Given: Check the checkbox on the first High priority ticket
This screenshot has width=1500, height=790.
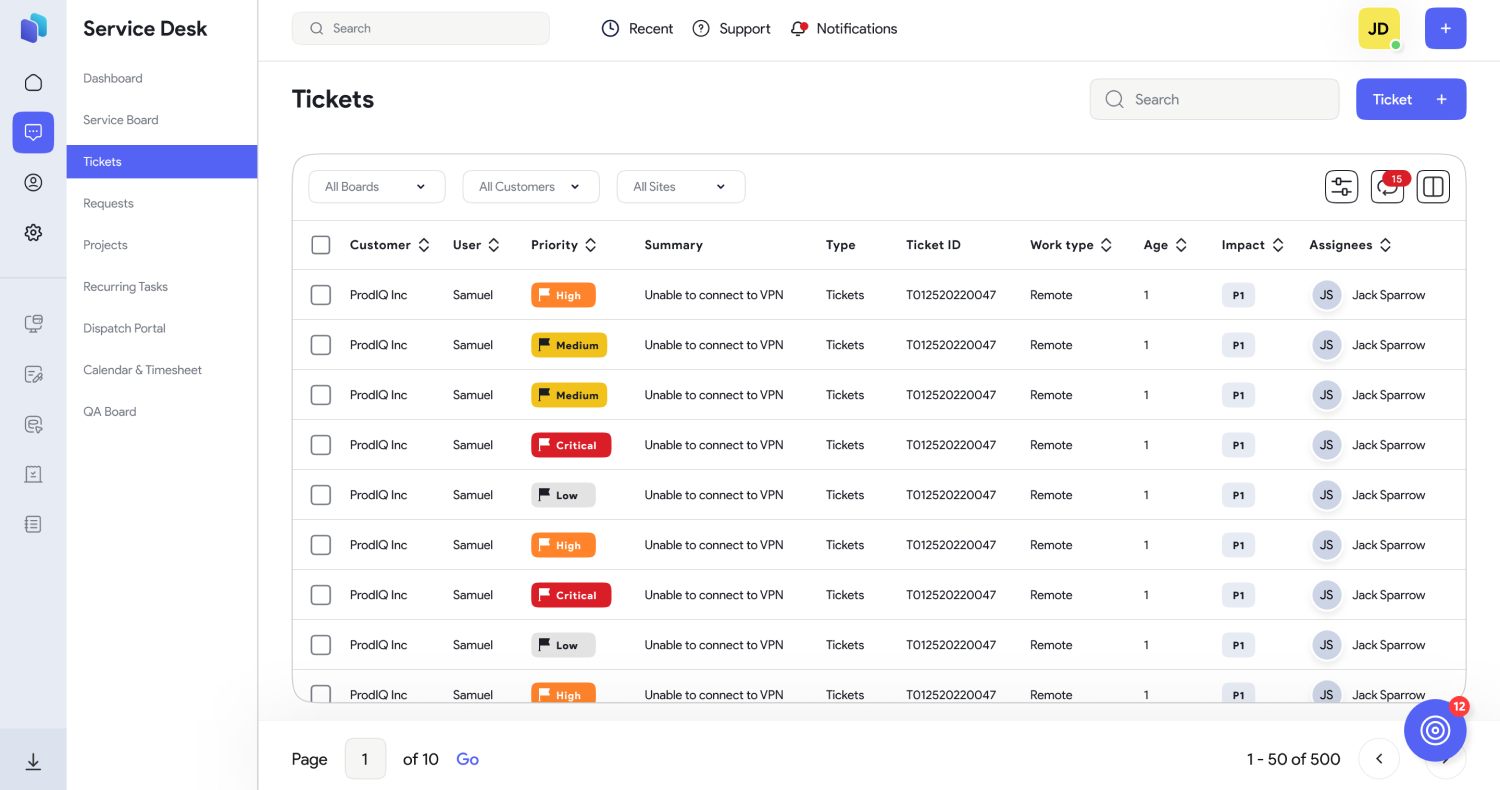Looking at the screenshot, I should (x=321, y=294).
